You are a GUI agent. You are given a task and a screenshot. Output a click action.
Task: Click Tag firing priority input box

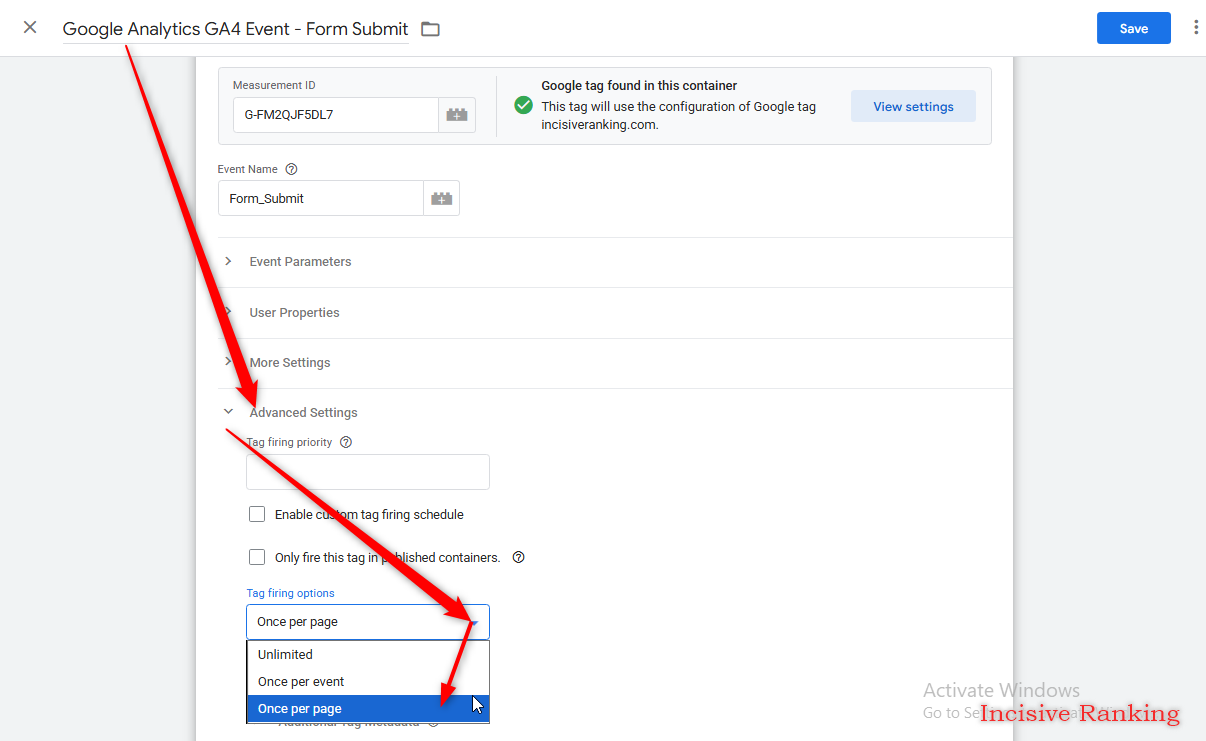click(x=368, y=472)
